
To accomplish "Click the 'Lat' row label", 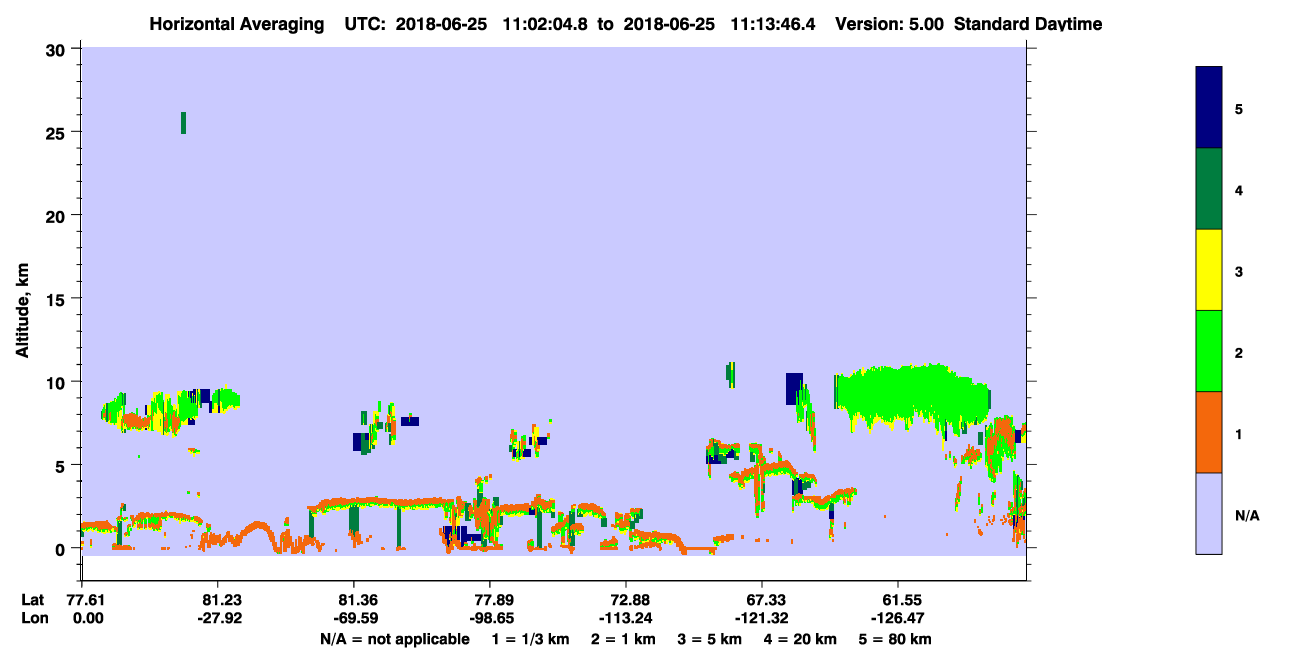I will [33, 599].
